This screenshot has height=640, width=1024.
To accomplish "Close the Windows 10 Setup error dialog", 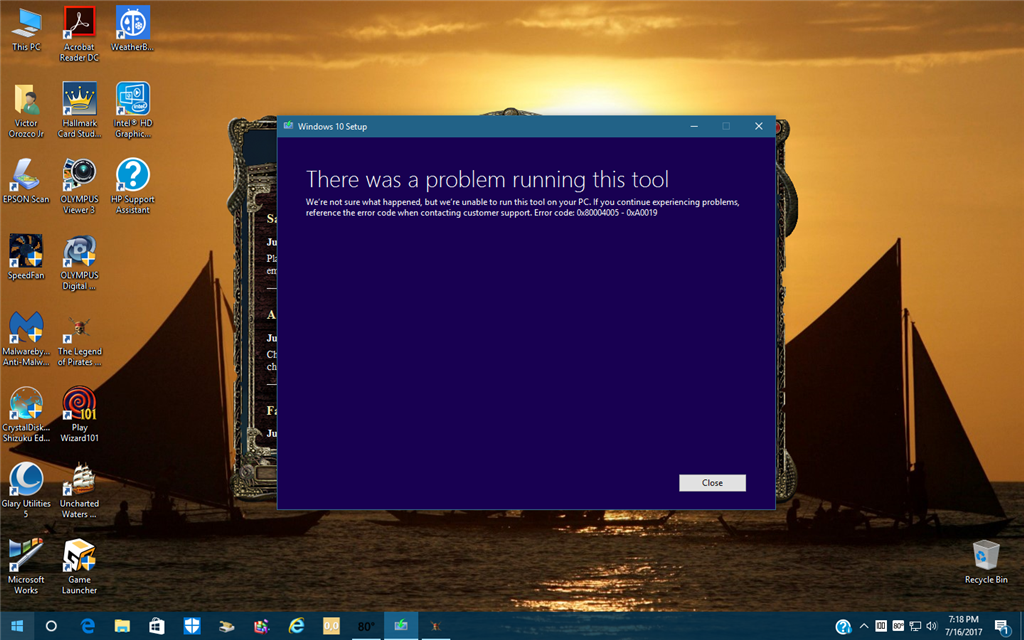I will (x=712, y=483).
